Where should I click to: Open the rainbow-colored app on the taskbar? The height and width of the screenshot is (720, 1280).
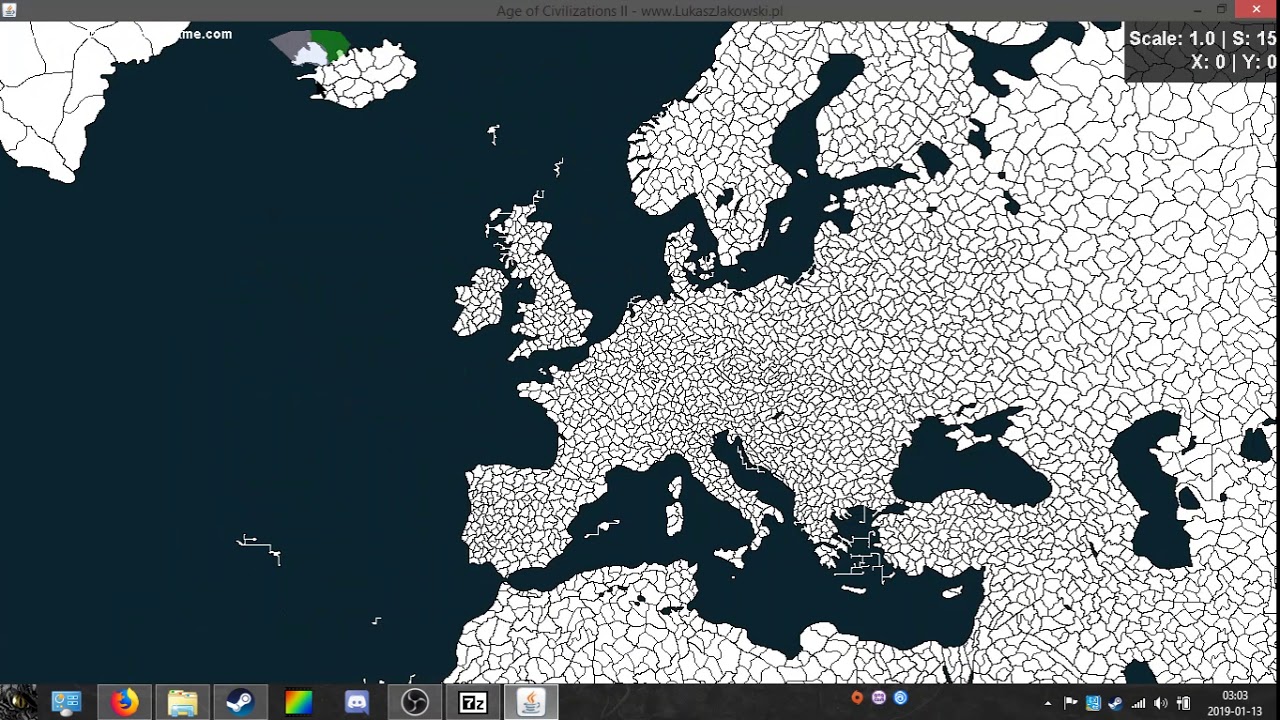pos(298,703)
